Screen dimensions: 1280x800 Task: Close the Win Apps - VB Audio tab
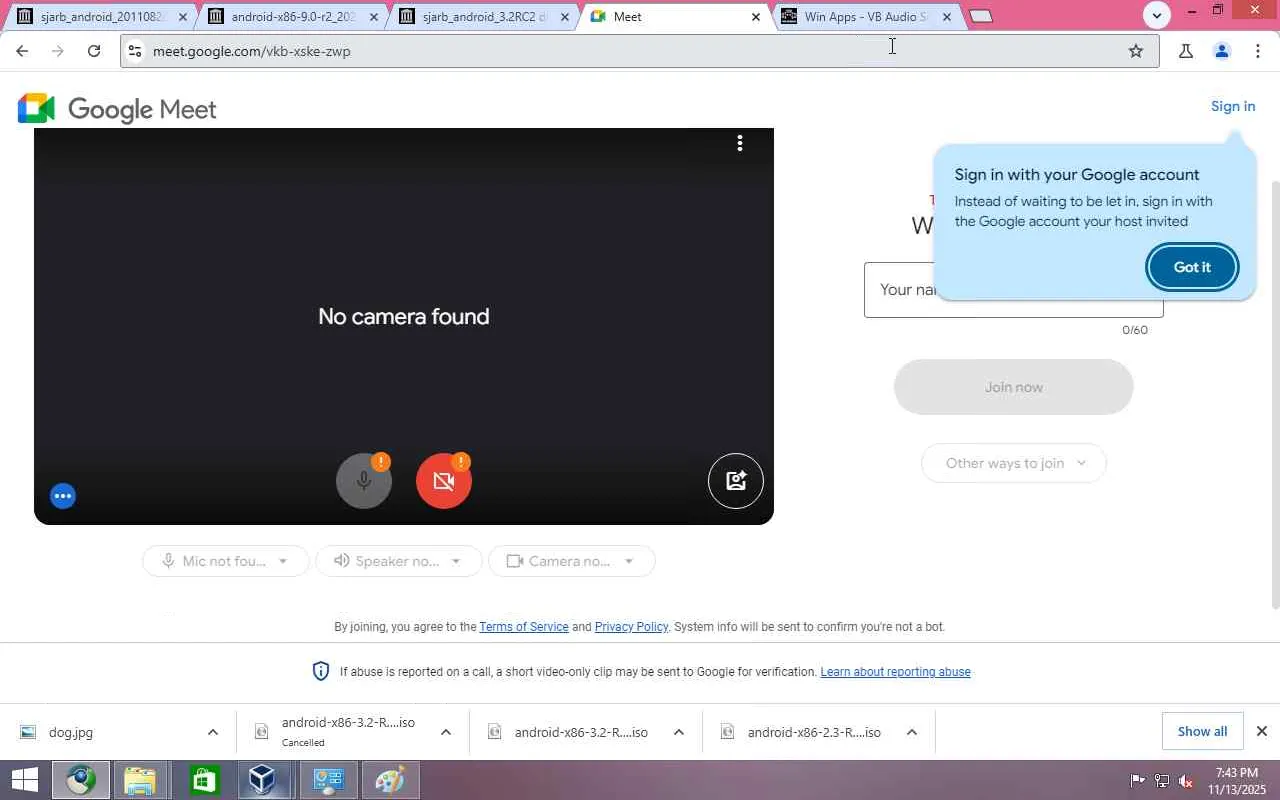click(947, 17)
